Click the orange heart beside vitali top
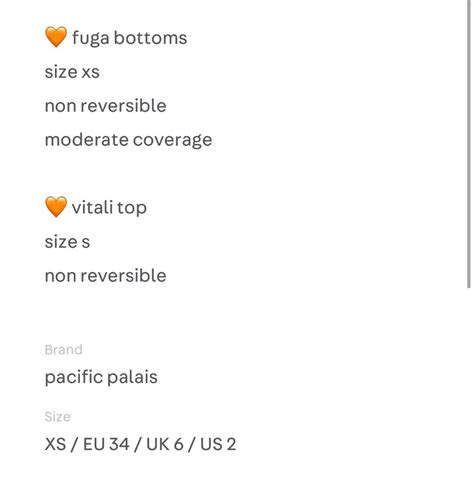Screen dimensions: 474x477 pos(56,207)
